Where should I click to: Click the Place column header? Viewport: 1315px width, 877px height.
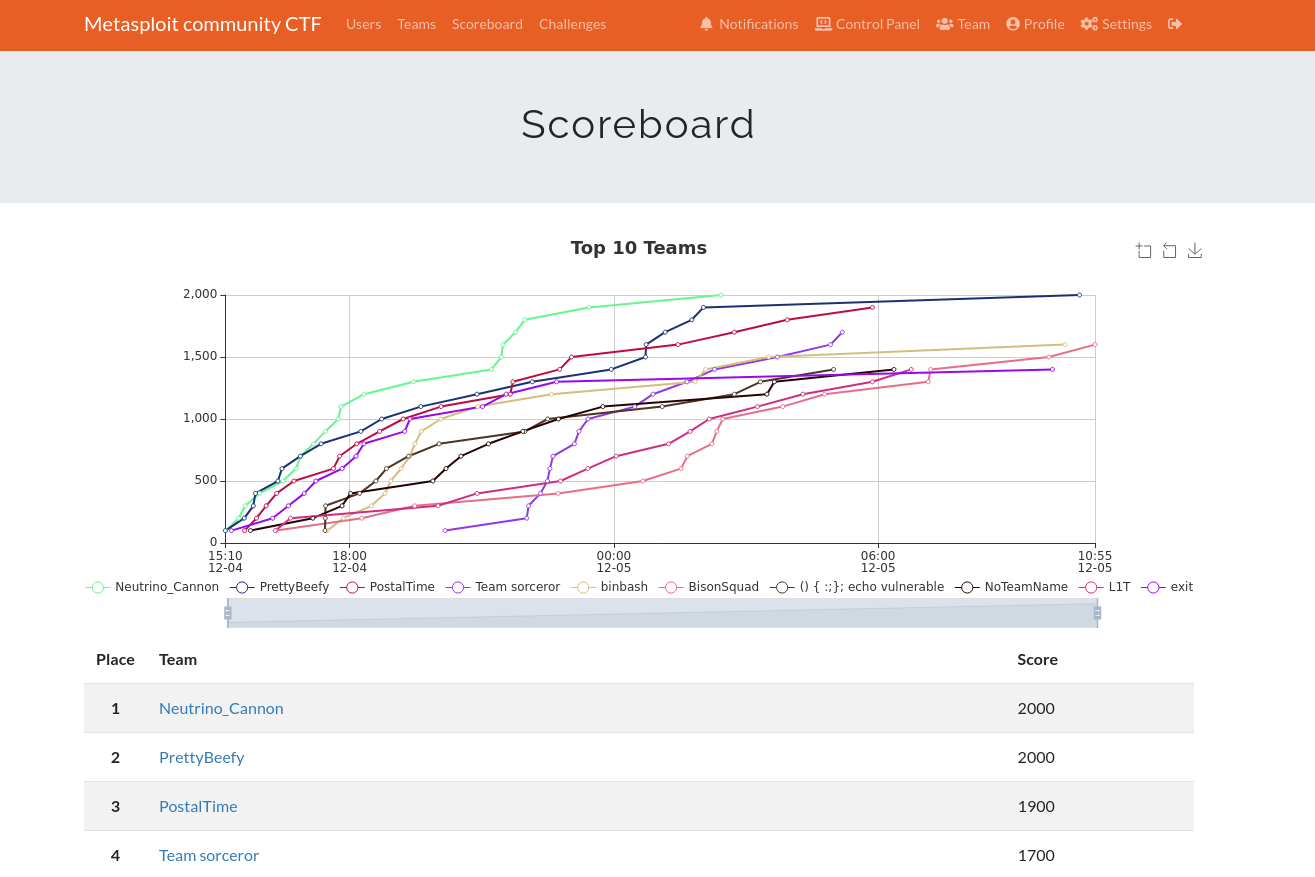click(x=115, y=659)
